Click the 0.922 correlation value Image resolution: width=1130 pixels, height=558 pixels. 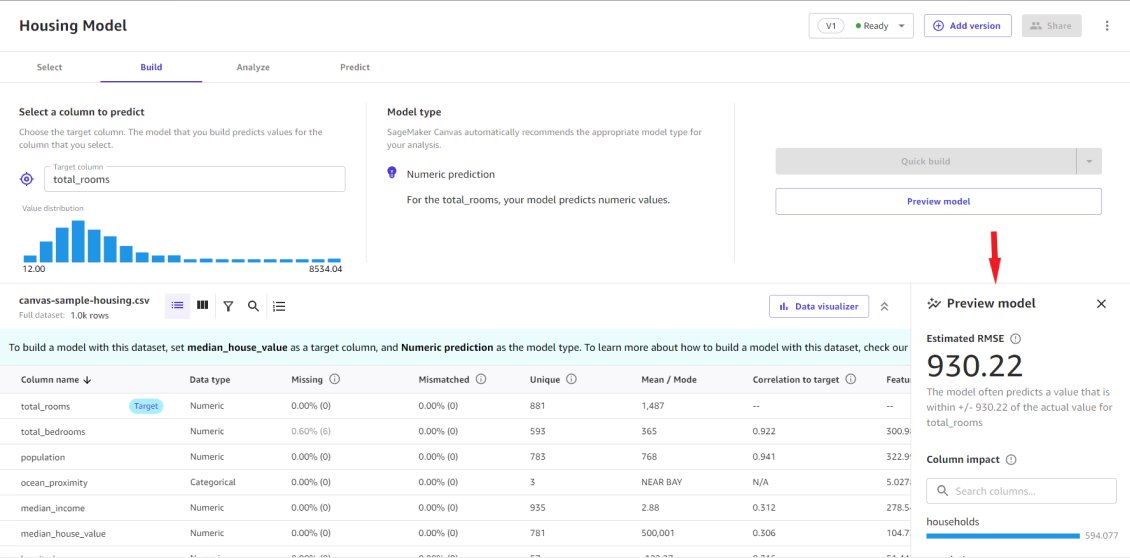click(764, 432)
